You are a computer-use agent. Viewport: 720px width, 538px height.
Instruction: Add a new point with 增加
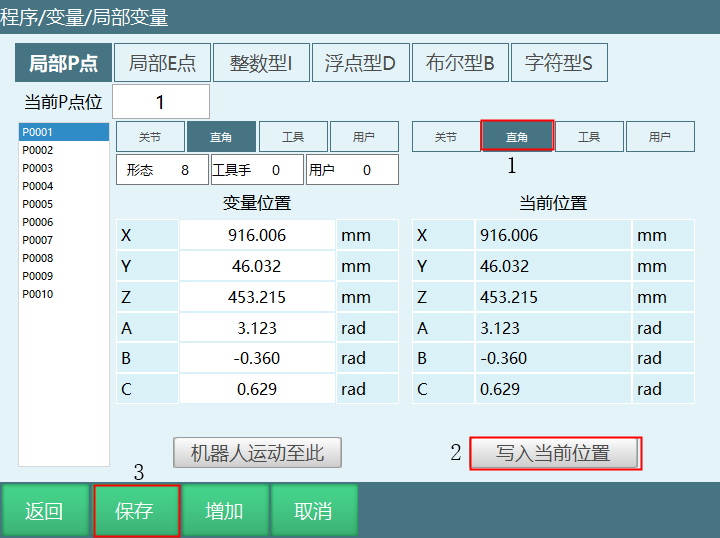224,511
